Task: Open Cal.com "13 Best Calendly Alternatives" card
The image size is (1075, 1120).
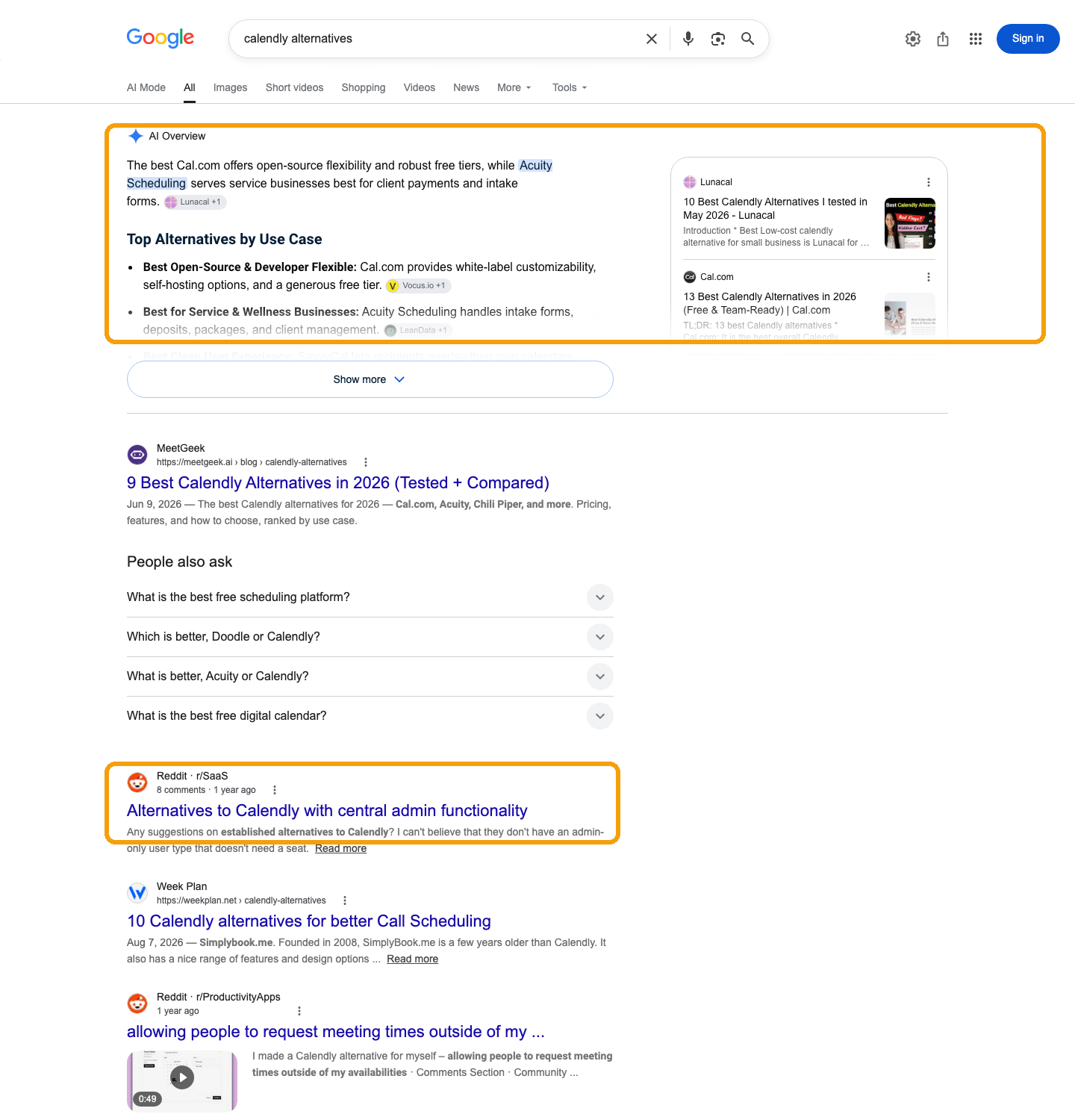Action: click(770, 303)
